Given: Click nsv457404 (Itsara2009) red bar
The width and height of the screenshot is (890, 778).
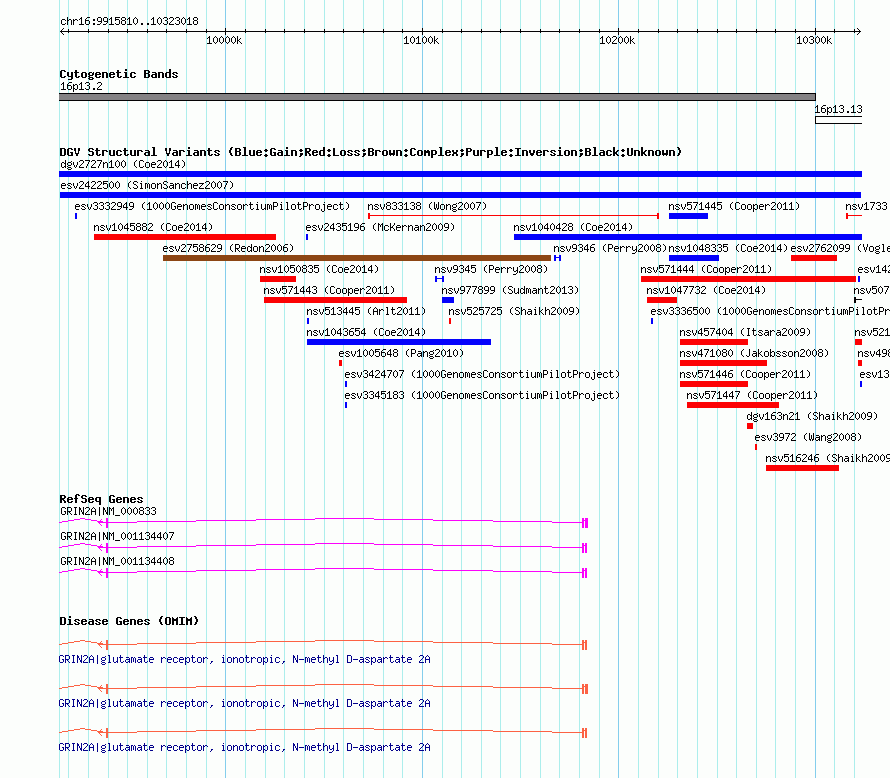Looking at the screenshot, I should 713,342.
